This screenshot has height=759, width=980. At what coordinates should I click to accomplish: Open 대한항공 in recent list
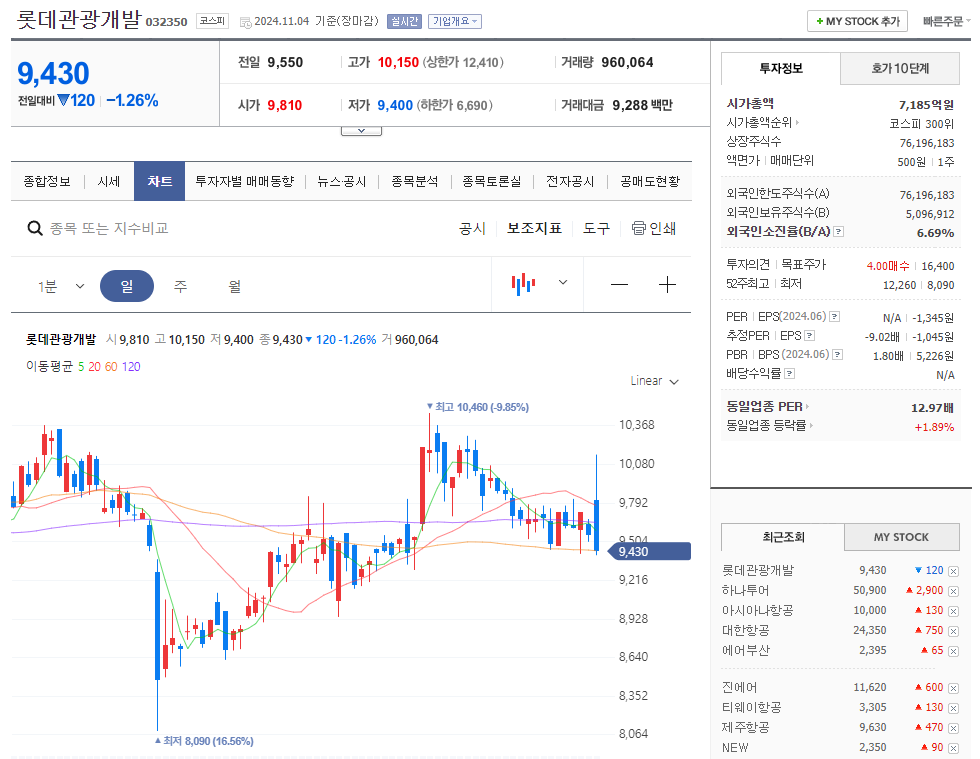point(745,631)
